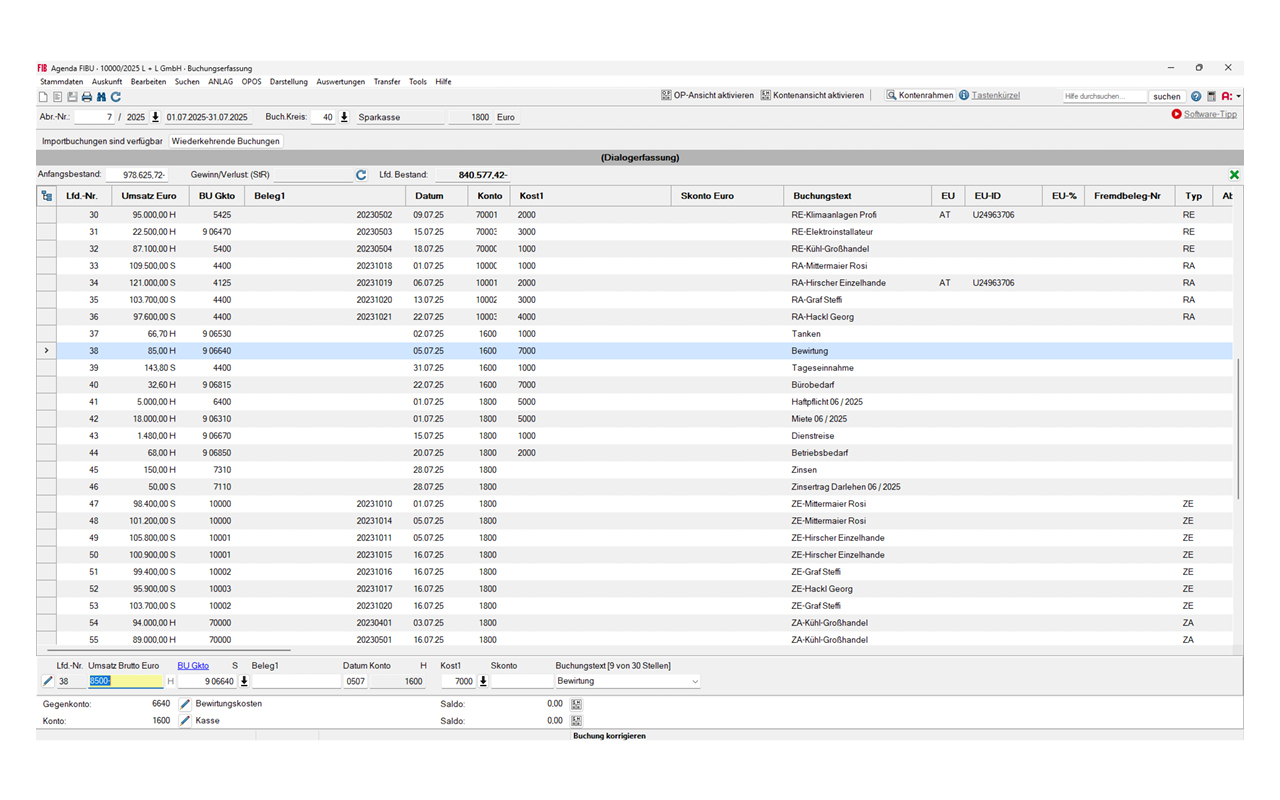Click the refresh icon beside Gewinn/Verlust field
Image resolution: width=1280 pixels, height=800 pixels.
click(x=361, y=175)
